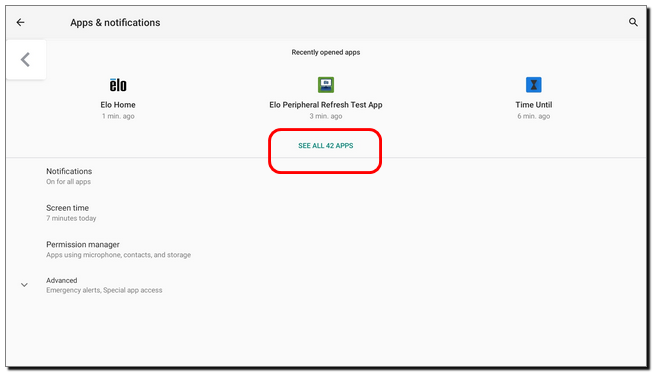Click the '1 min. ago' text
This screenshot has height=373, width=653.
coord(118,116)
